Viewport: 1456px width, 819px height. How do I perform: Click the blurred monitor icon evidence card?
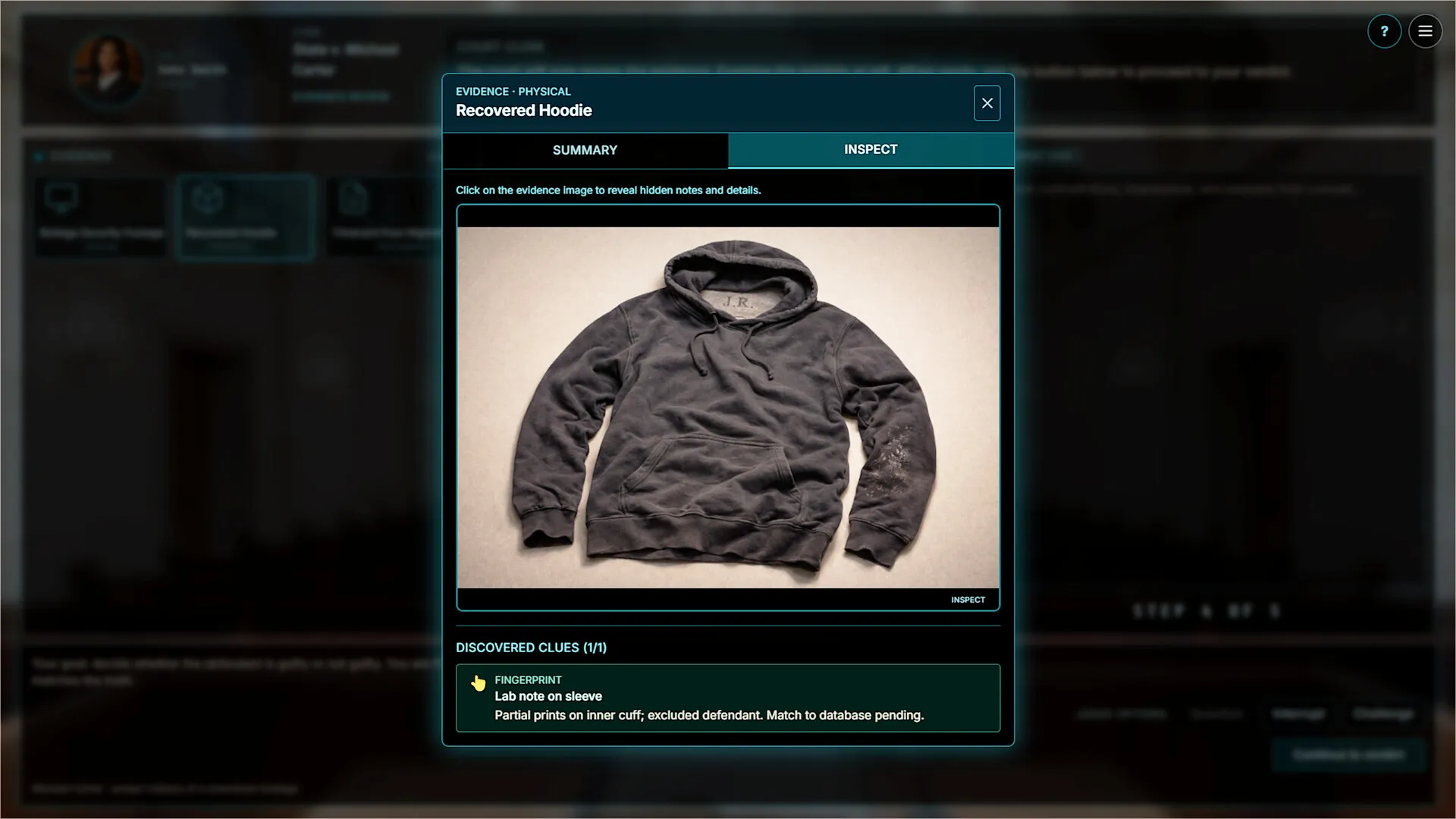pyautogui.click(x=100, y=216)
